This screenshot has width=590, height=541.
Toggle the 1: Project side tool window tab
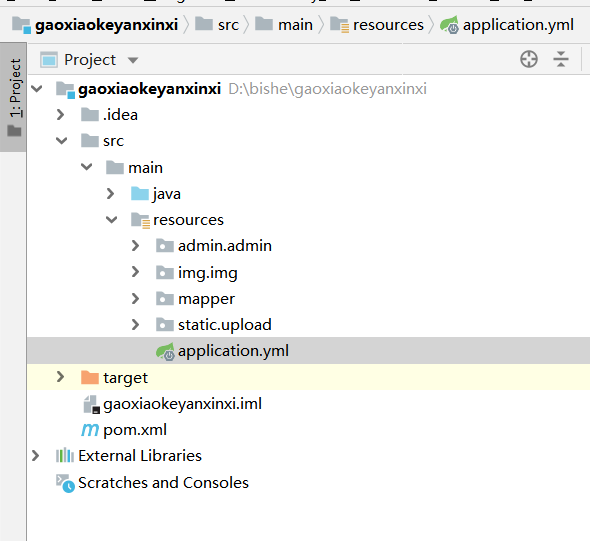click(13, 97)
